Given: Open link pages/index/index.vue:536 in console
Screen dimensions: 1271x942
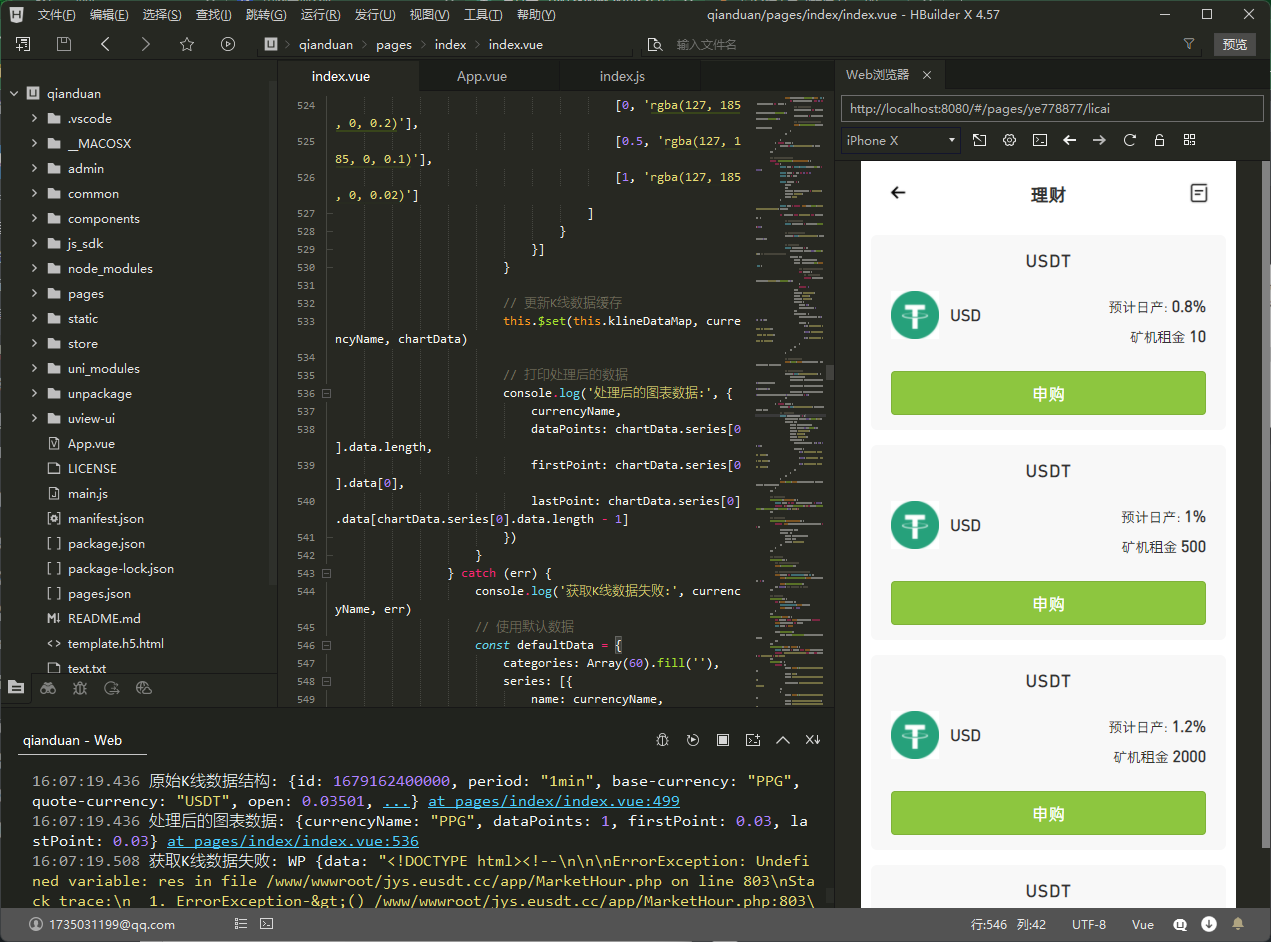Looking at the screenshot, I should click(x=293, y=841).
